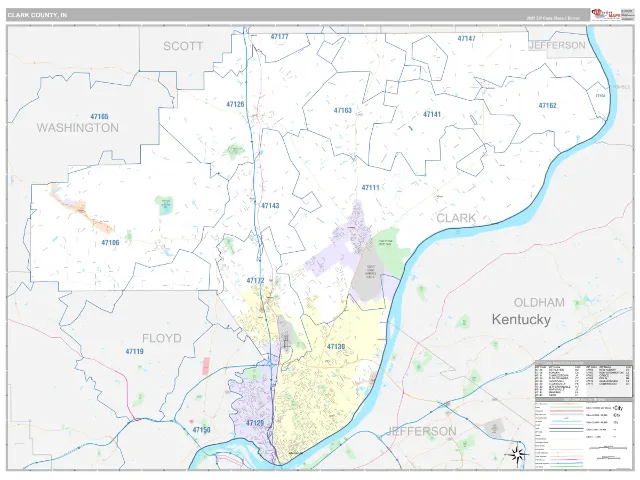
Task: Click ZIP code label 47165
Action: pyautogui.click(x=100, y=116)
